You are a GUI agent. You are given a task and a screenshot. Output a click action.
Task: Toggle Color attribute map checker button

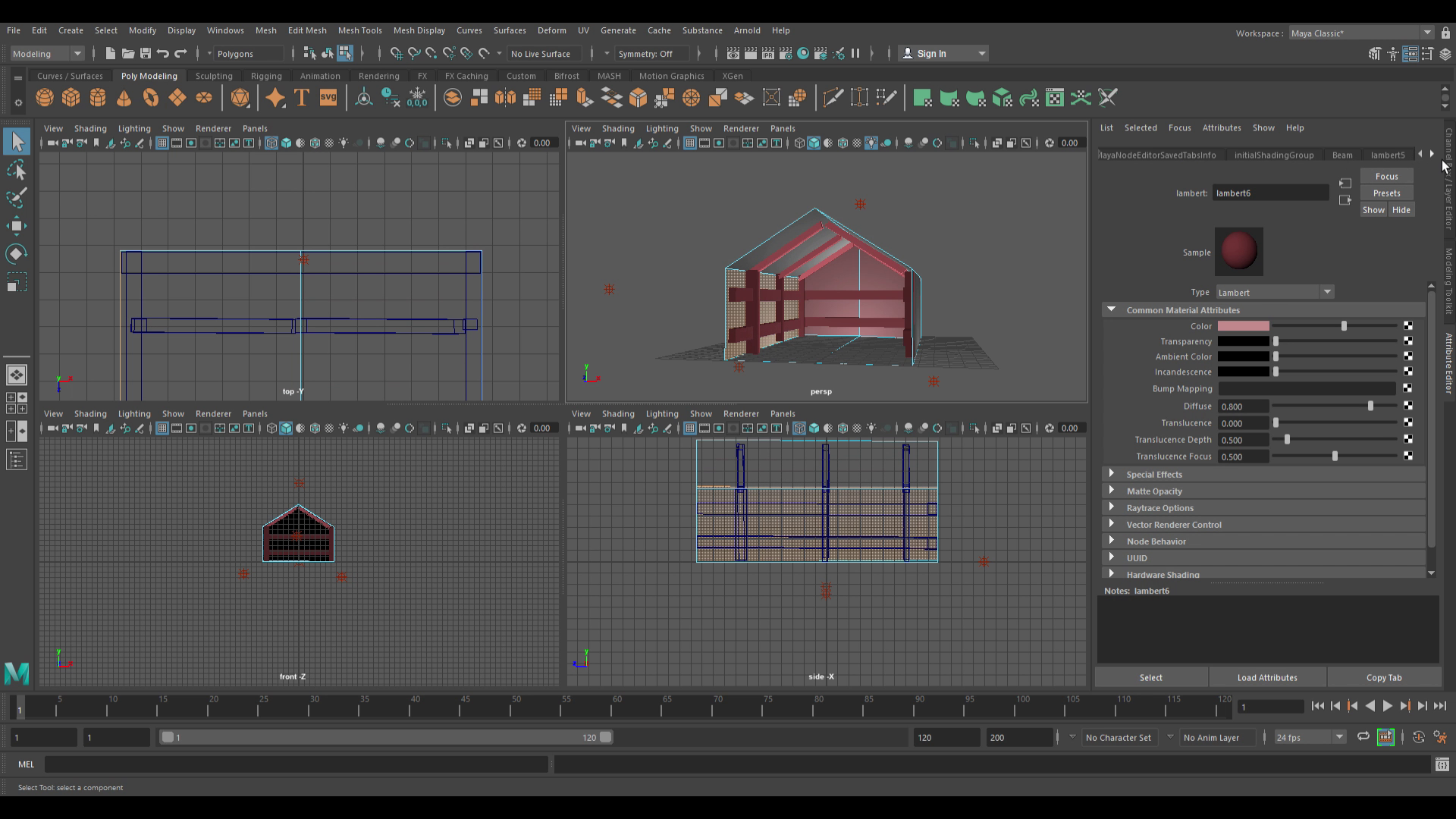[1408, 326]
